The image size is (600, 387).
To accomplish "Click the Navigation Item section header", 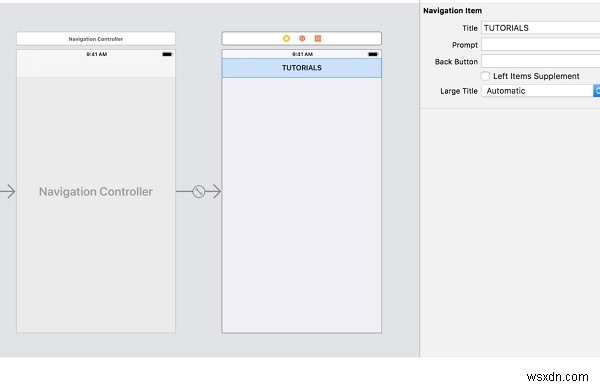I will (x=452, y=11).
